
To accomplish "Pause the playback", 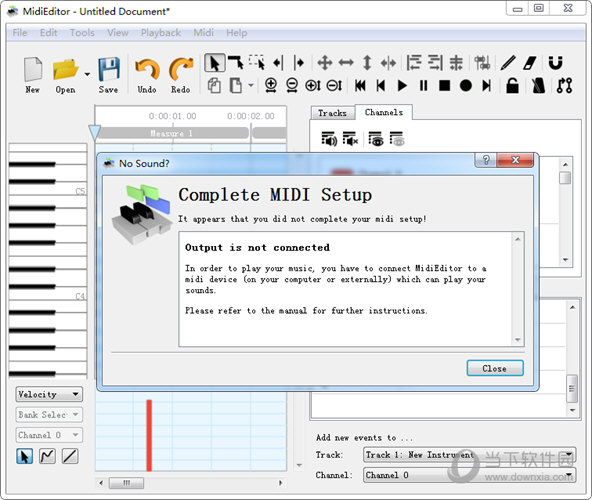I will point(424,86).
